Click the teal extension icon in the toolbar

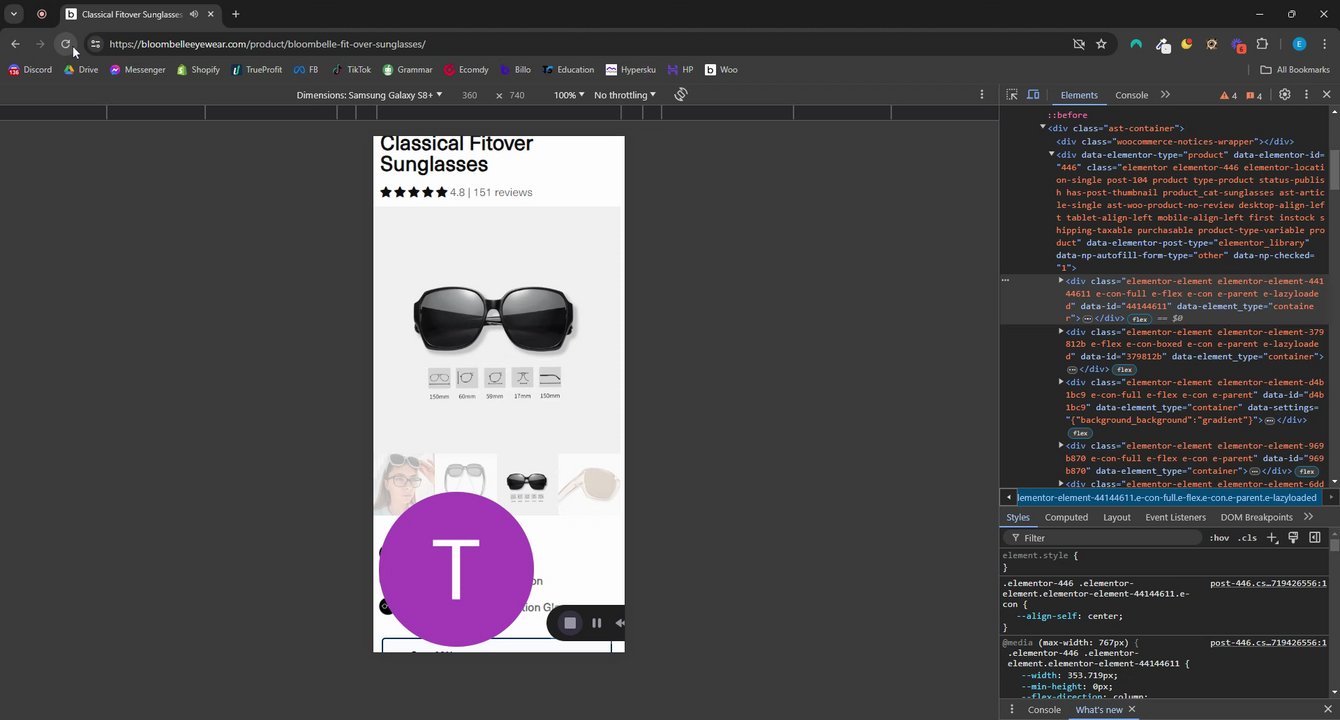point(1136,44)
